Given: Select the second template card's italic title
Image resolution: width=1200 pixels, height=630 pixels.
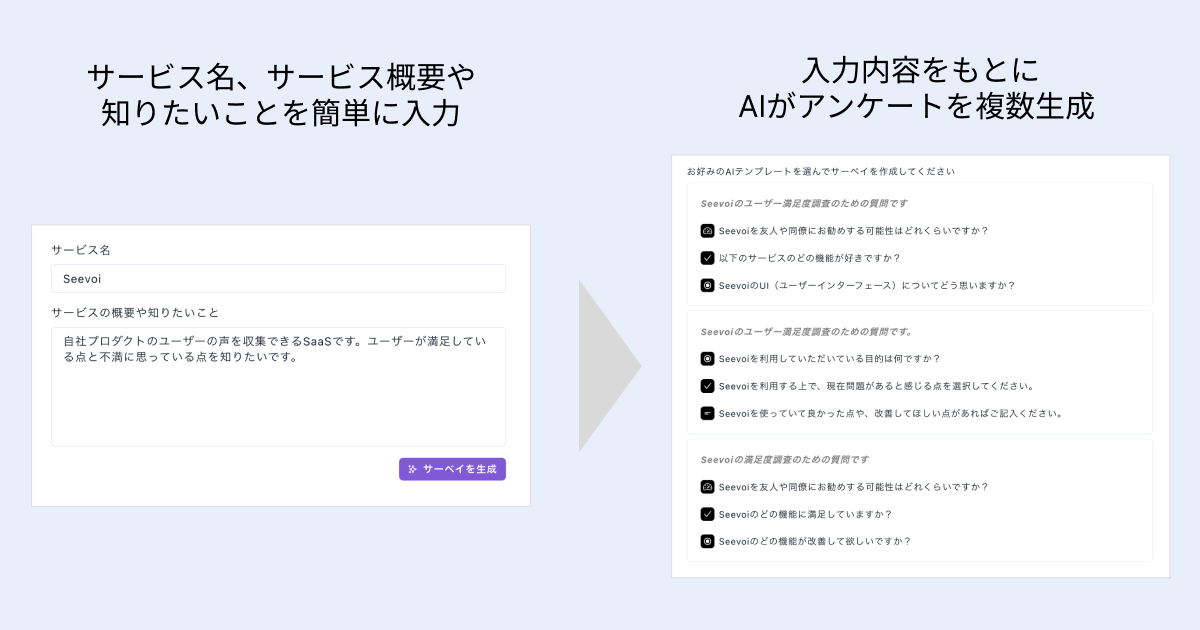Looking at the screenshot, I should tap(806, 331).
